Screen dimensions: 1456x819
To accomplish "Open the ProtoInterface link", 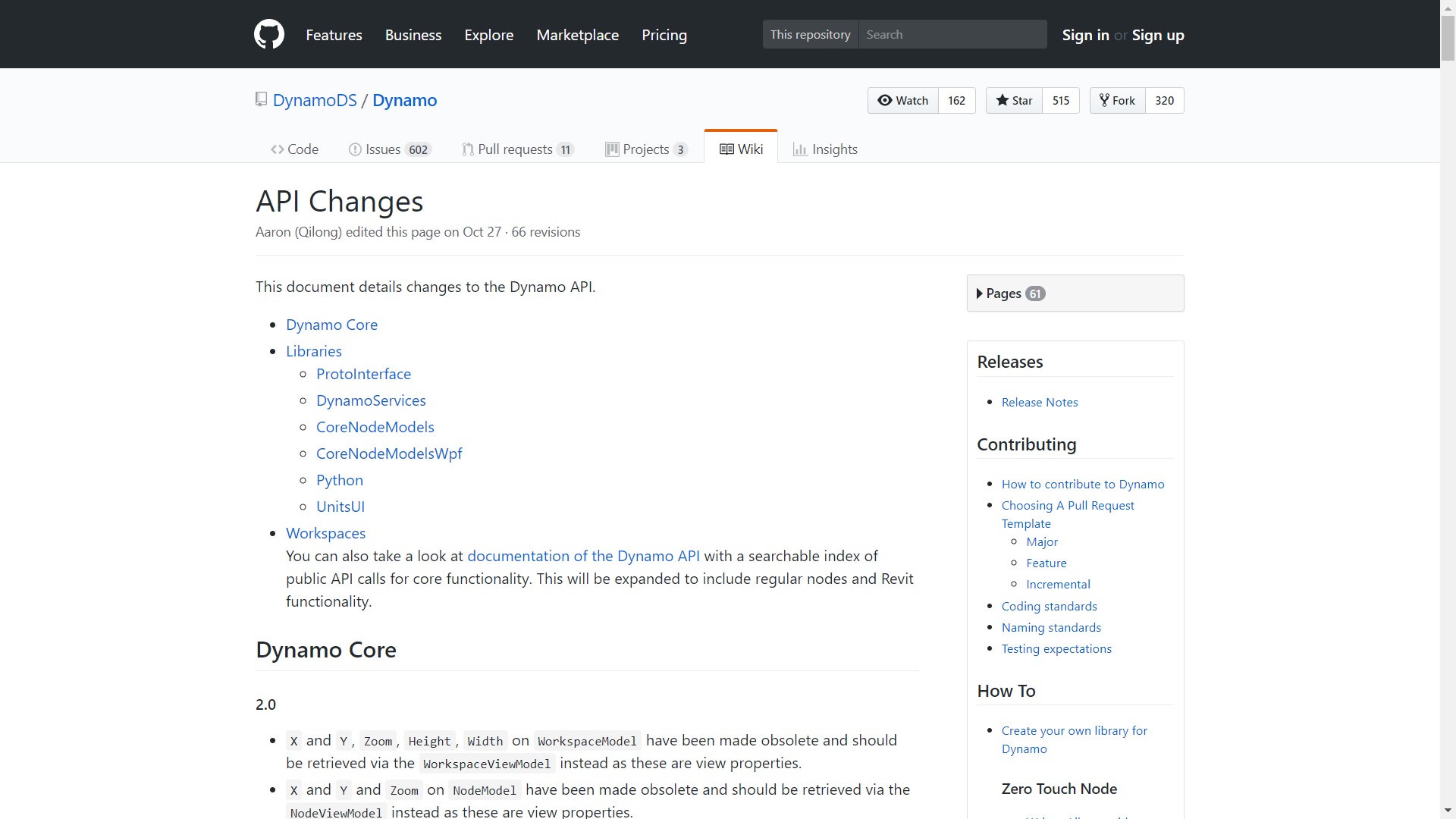I will [x=363, y=374].
